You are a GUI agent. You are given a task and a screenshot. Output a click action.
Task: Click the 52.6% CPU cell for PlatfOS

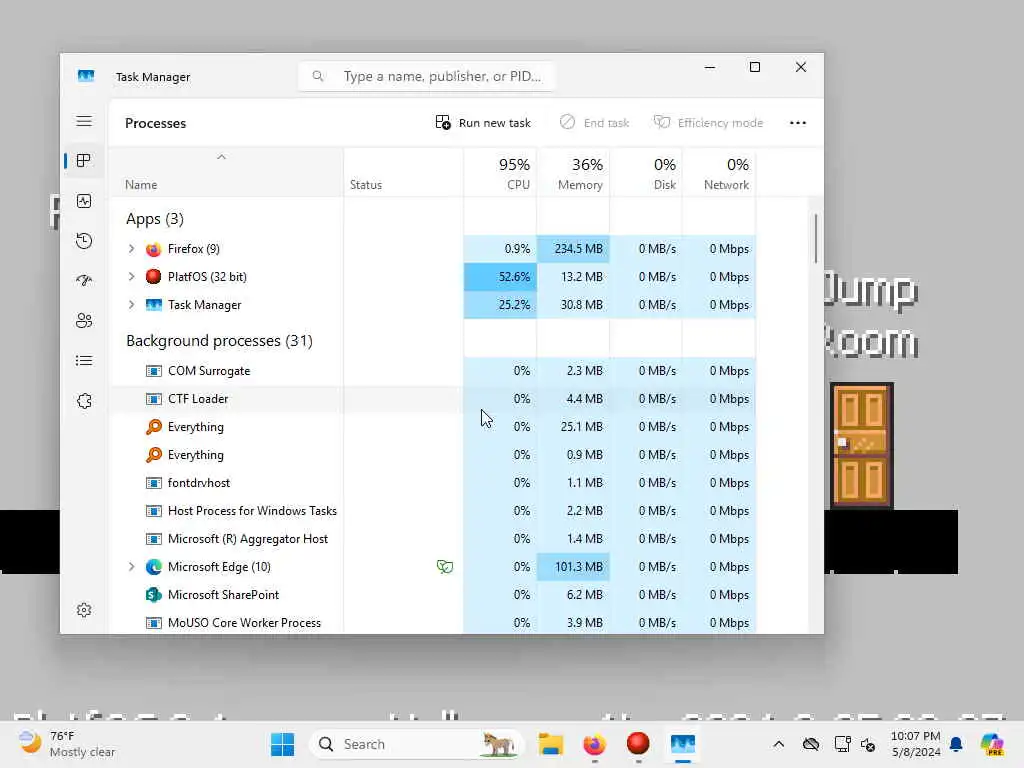pyautogui.click(x=500, y=277)
